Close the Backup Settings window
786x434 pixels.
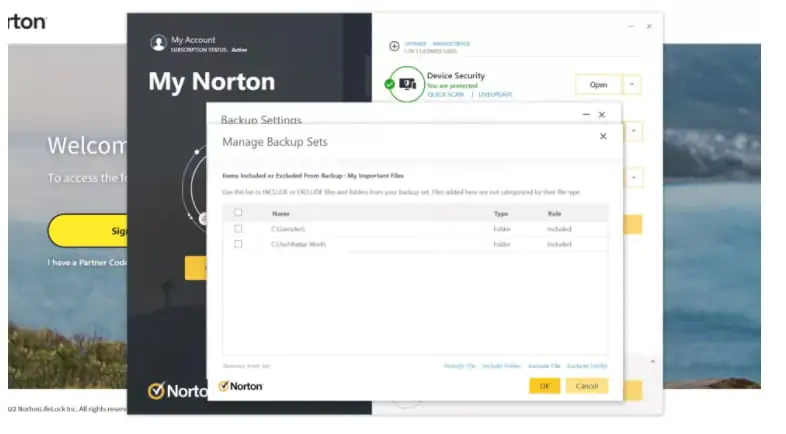click(x=602, y=115)
